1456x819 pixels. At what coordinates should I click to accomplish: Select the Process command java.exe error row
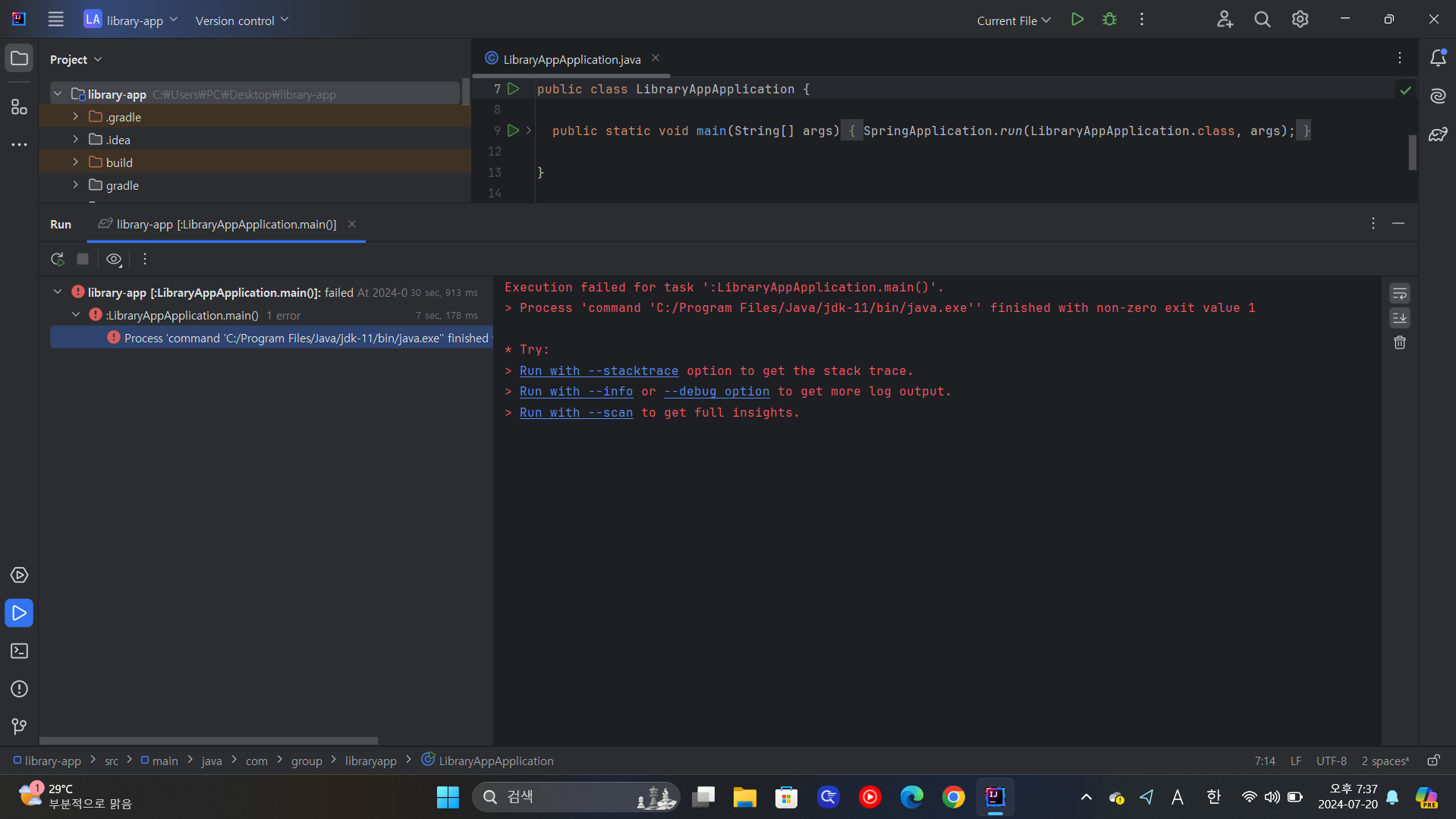coord(271,338)
